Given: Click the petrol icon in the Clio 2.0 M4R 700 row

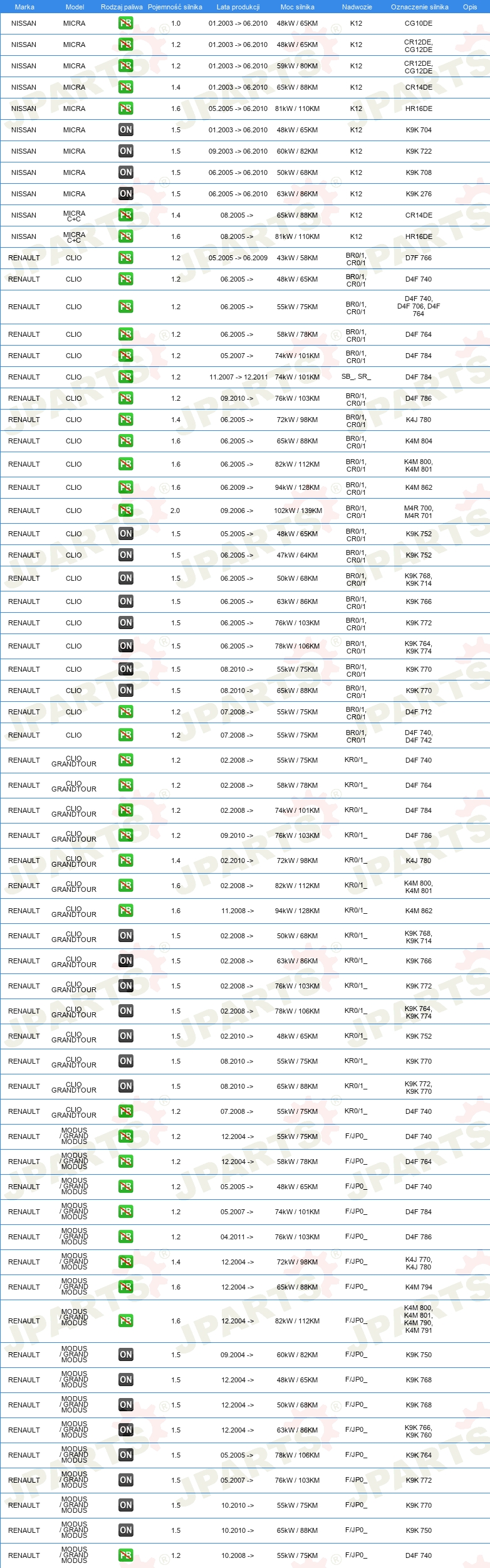Looking at the screenshot, I should click(x=126, y=511).
